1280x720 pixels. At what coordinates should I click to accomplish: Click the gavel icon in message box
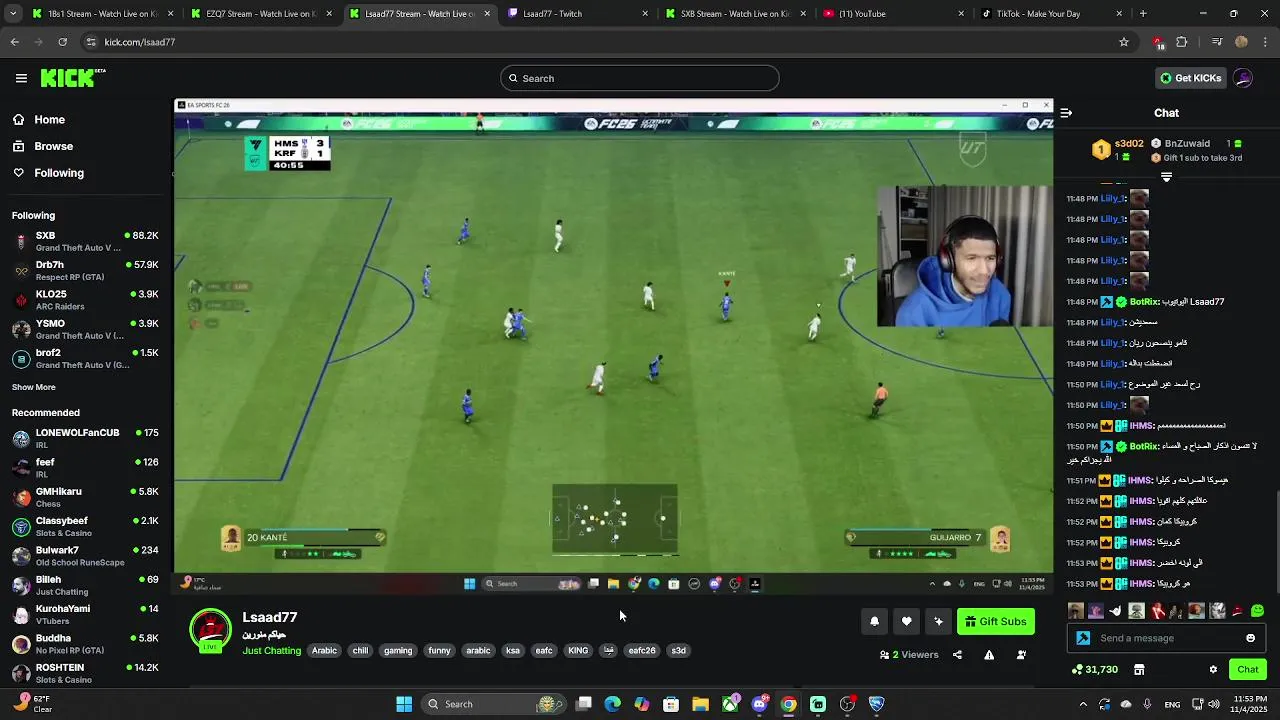tap(1083, 638)
